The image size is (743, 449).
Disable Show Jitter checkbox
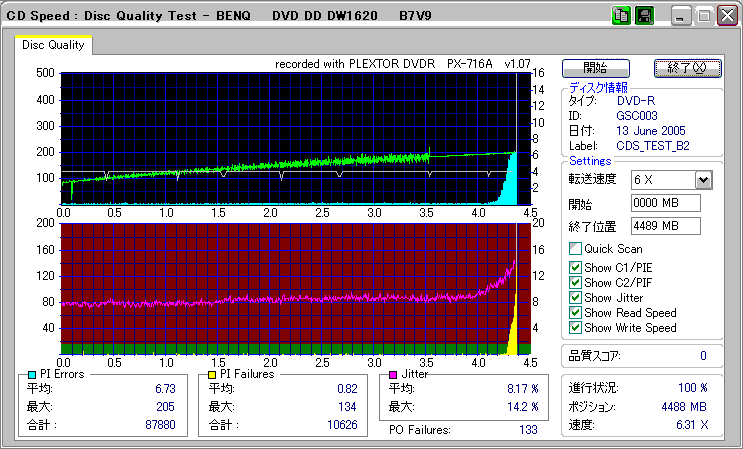coord(575,298)
